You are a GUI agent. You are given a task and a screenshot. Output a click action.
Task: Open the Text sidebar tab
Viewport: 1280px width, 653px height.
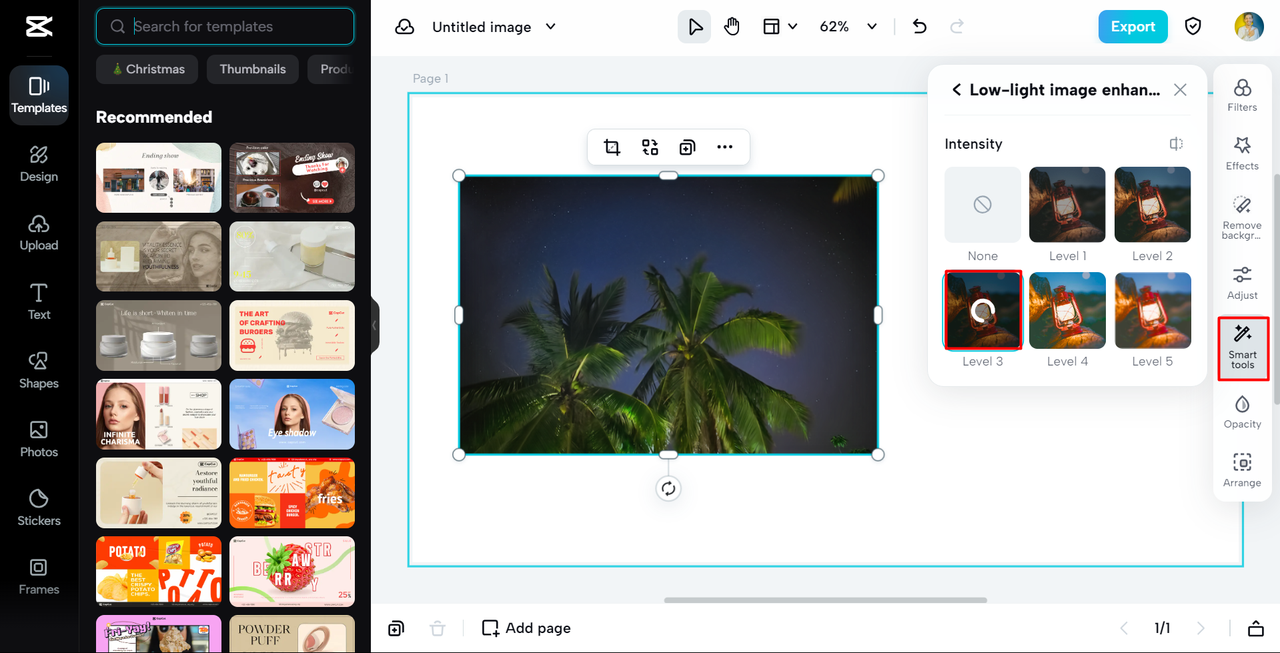point(39,301)
